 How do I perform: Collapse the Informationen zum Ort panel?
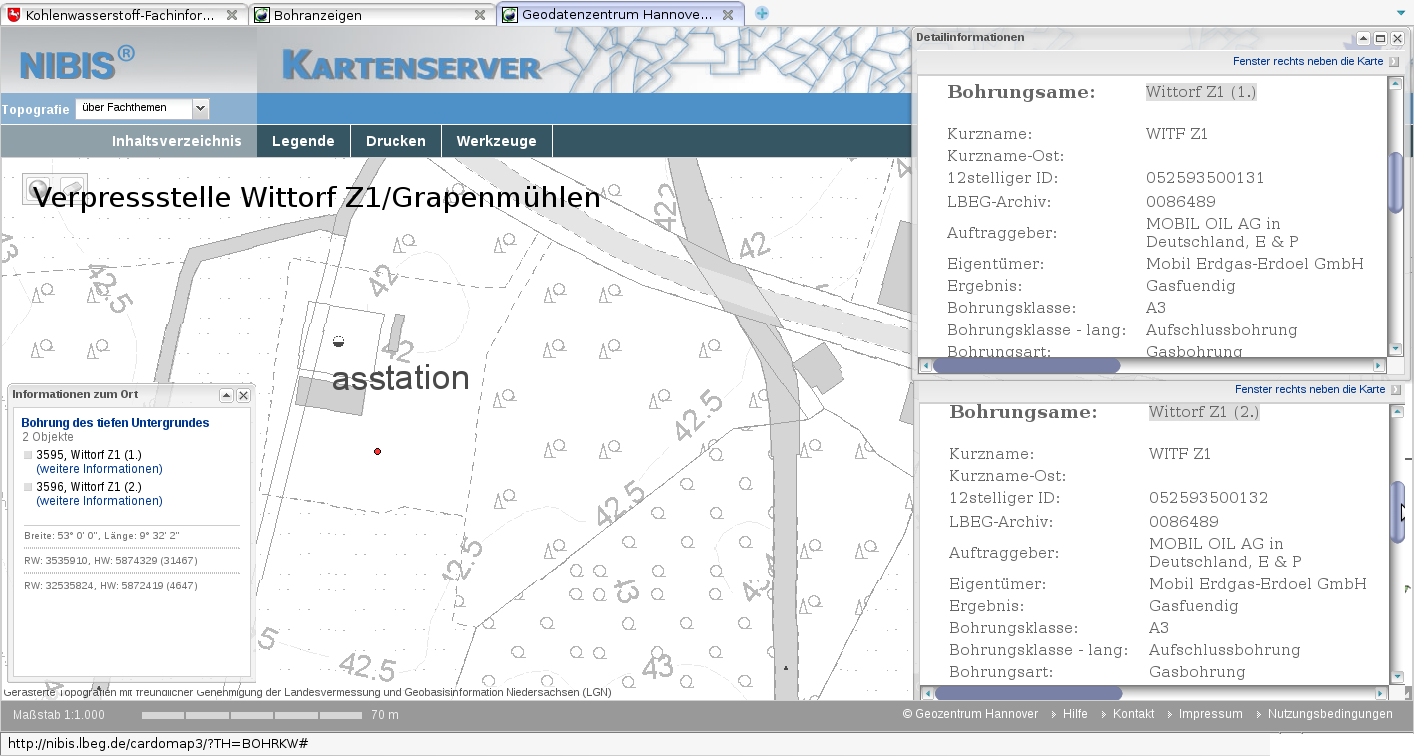click(226, 395)
